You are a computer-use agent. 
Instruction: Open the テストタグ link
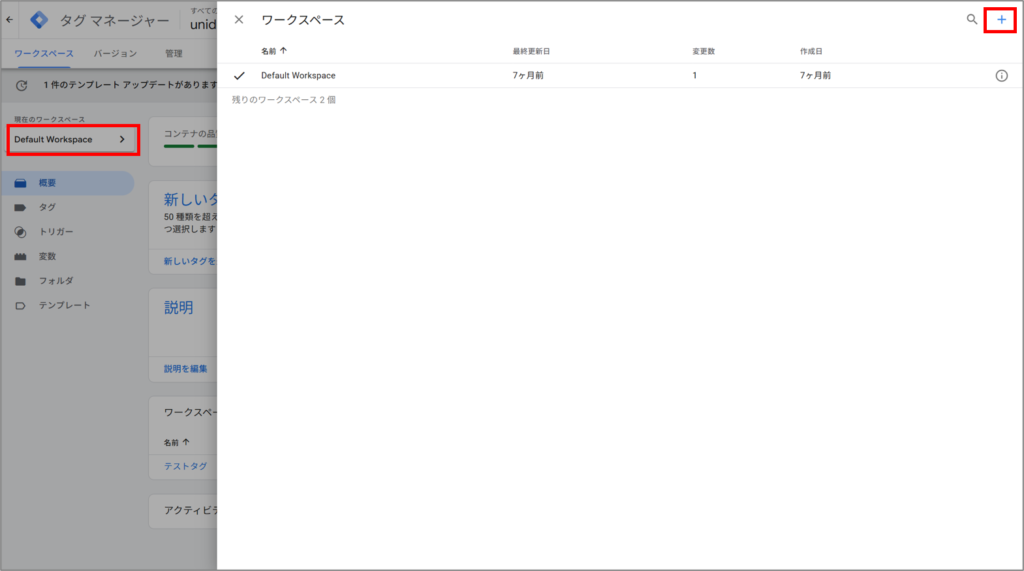pos(185,466)
